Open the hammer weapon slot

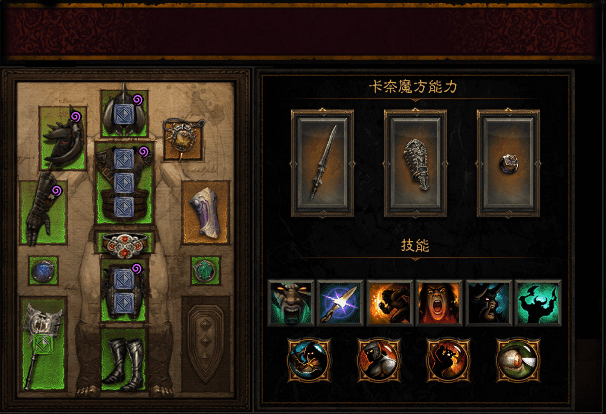(43, 344)
